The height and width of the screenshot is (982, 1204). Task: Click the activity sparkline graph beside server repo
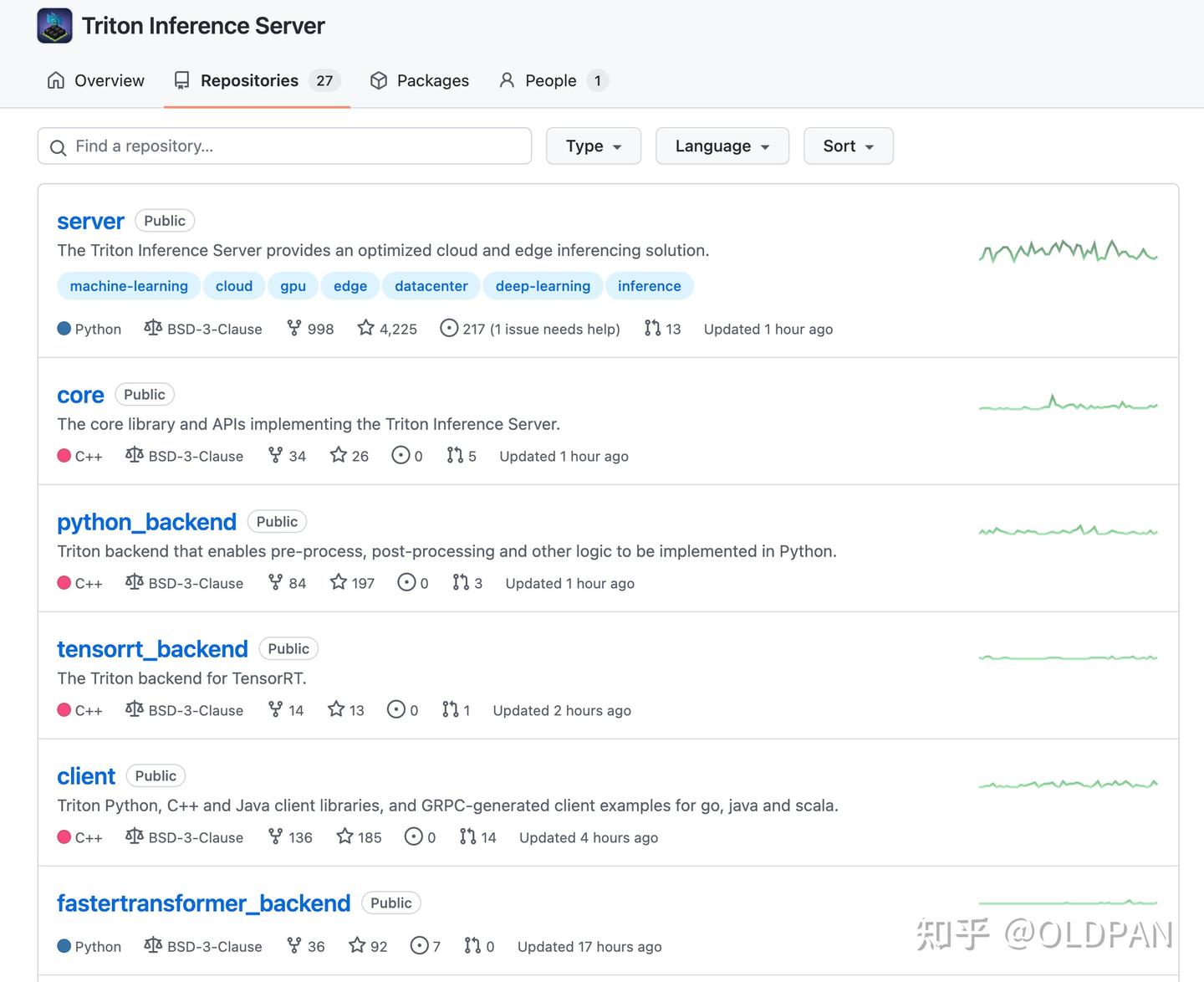coord(1069,251)
